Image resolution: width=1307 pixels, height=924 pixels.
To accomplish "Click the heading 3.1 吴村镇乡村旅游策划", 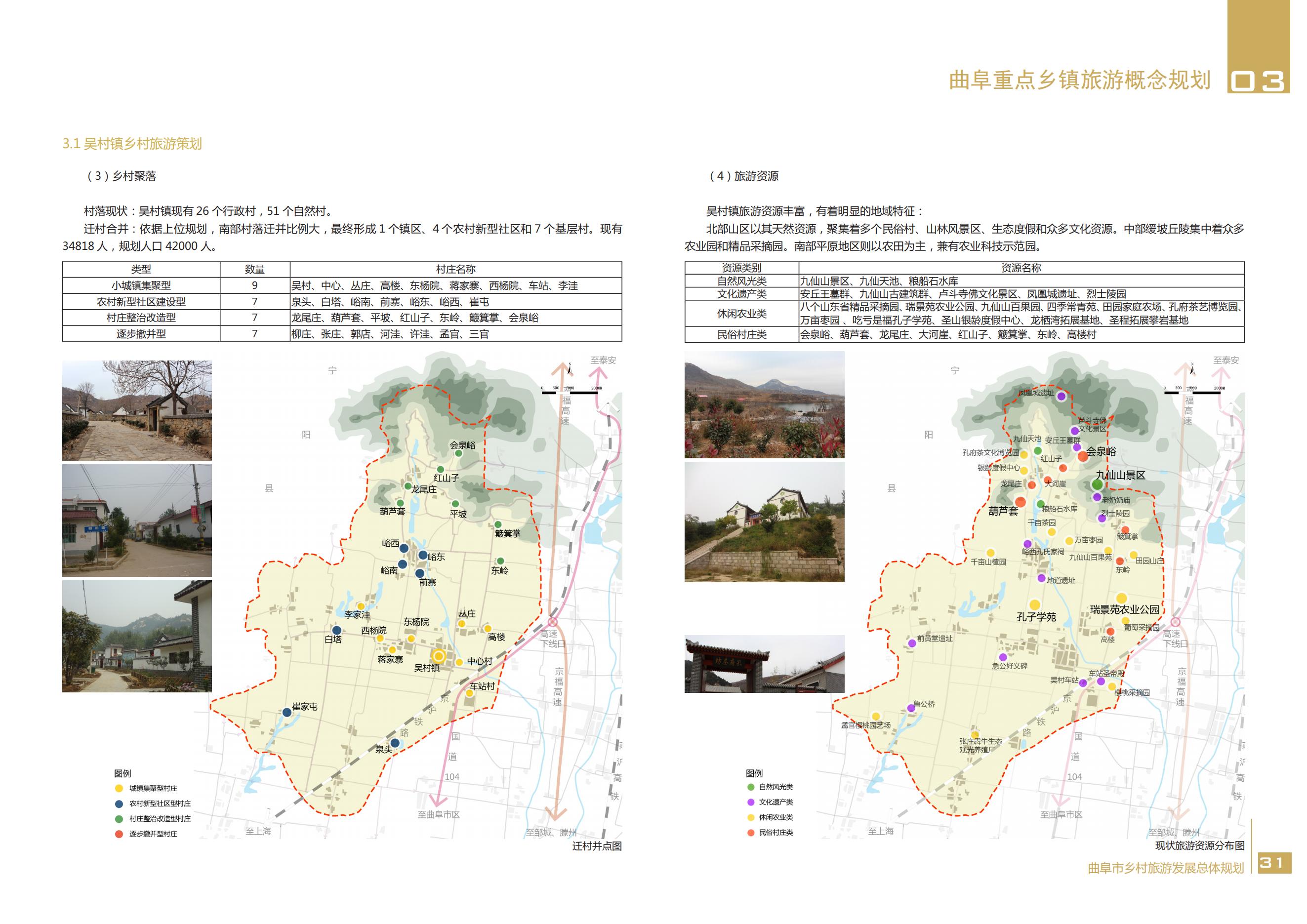I will click(x=132, y=143).
